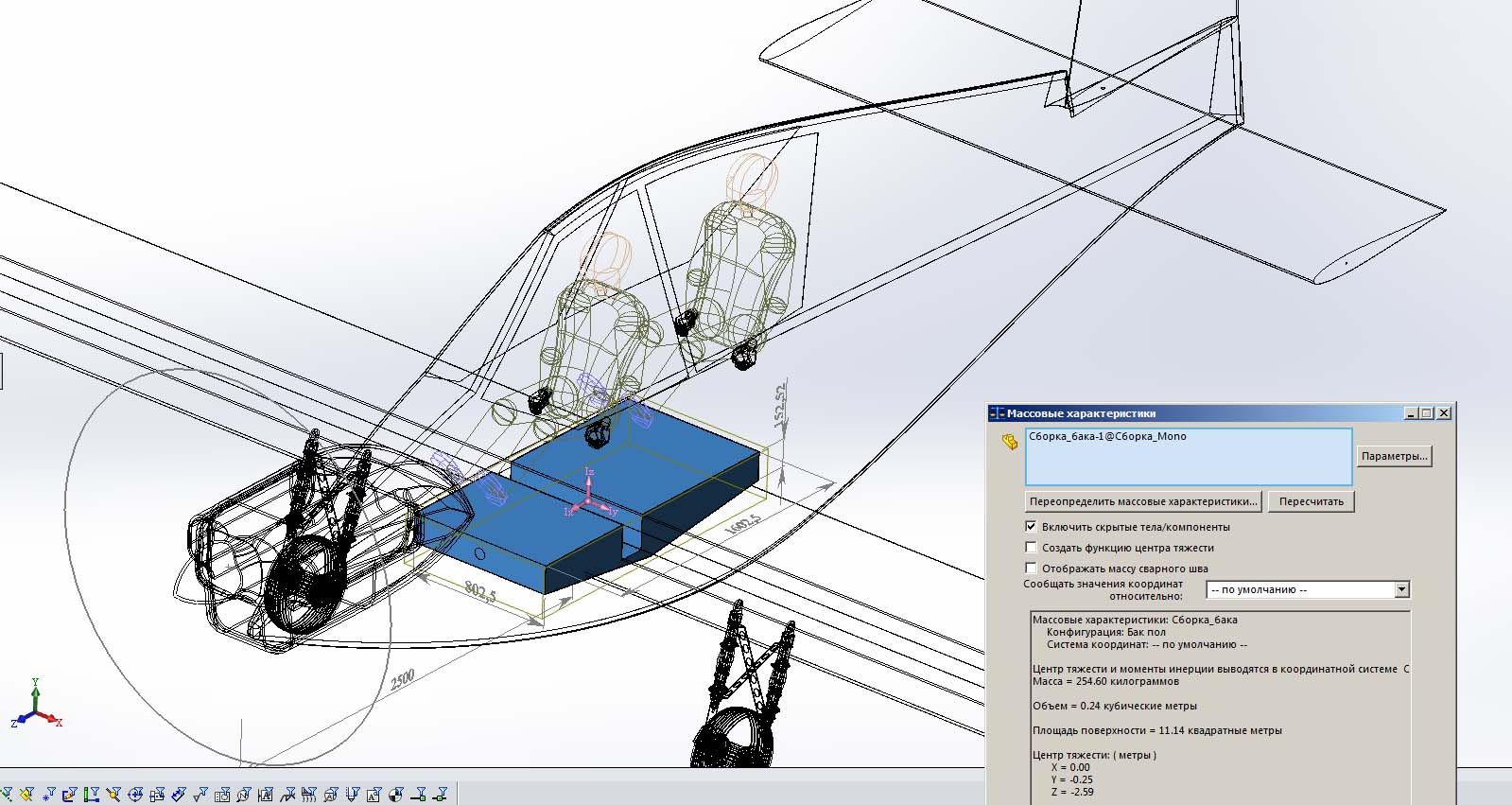Toggle the Filter Weld Beads icon
Viewport: 1512px width, 805px height.
[x=309, y=794]
